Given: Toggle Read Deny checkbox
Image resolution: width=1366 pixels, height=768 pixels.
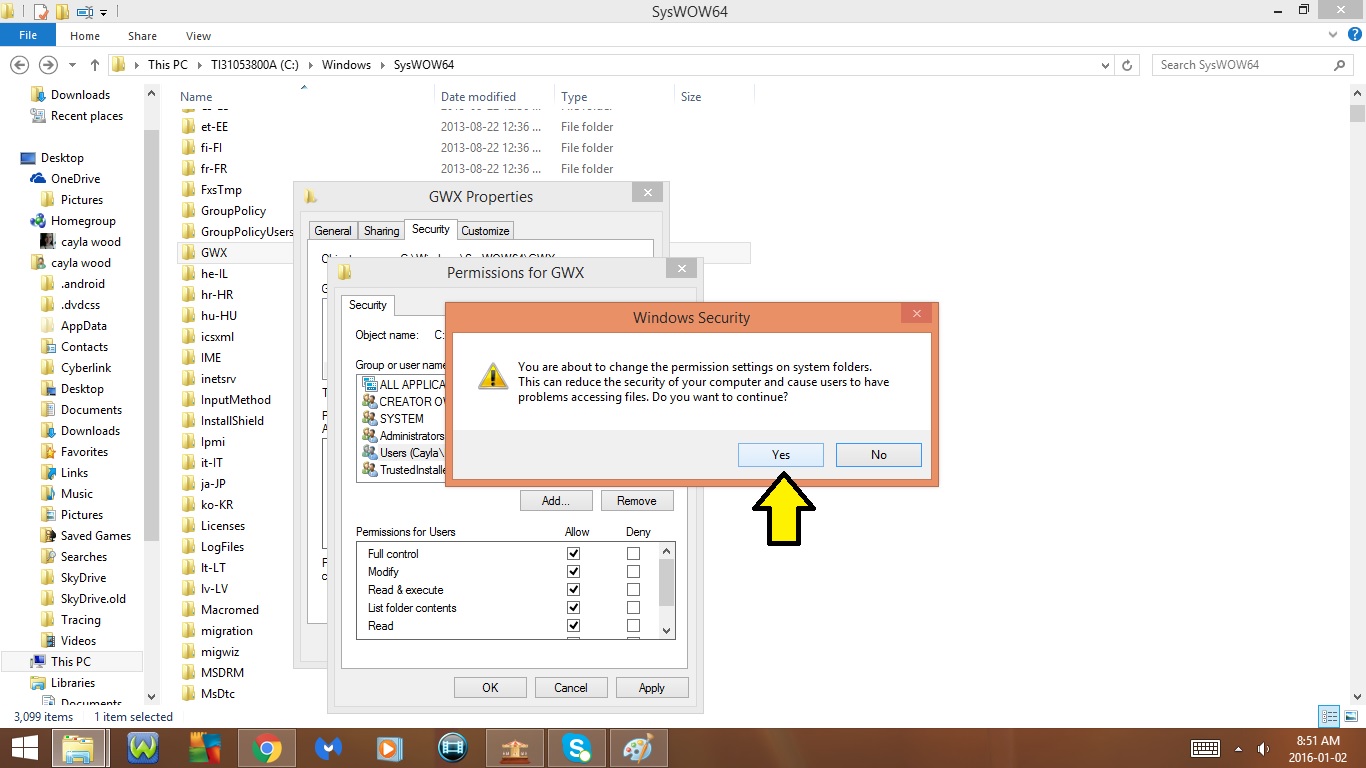Looking at the screenshot, I should (x=633, y=626).
